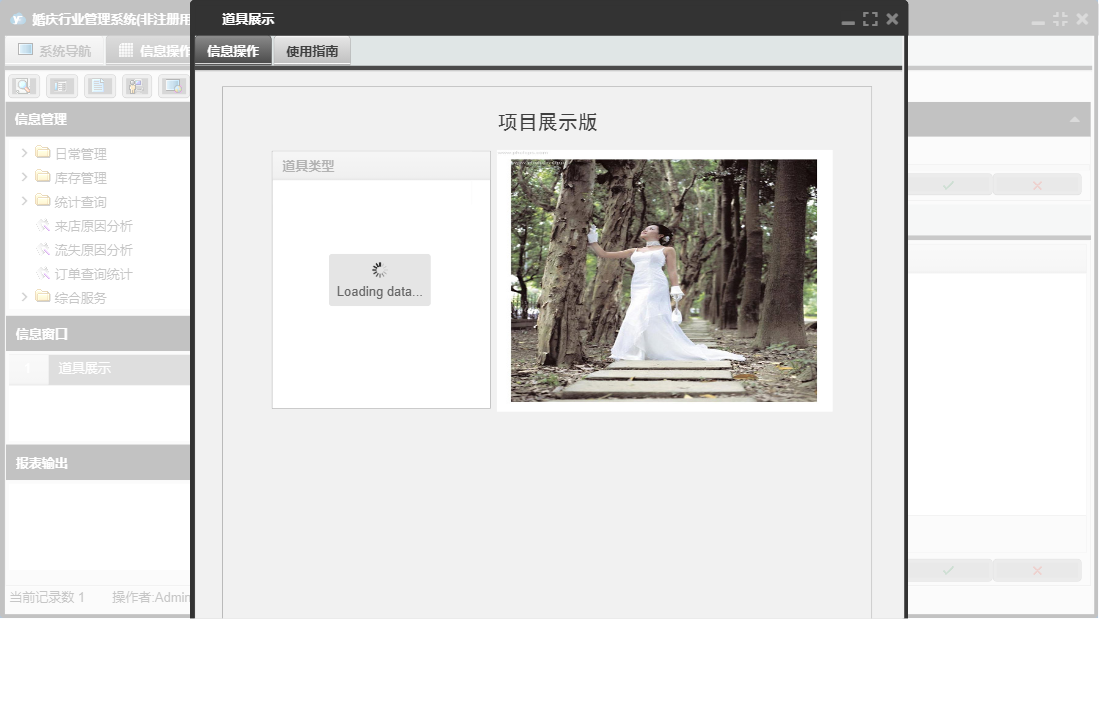This screenshot has width=1099, height=705.
Task: Click the monitor with disc toolbar icon
Action: (173, 86)
